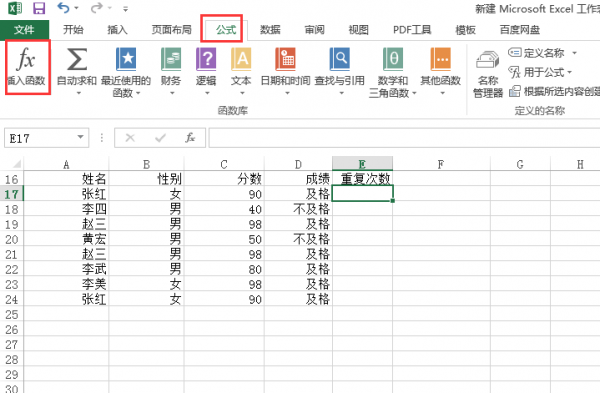Expand the Name Box dropdown arrow
This screenshot has height=393, width=600.
(80, 137)
